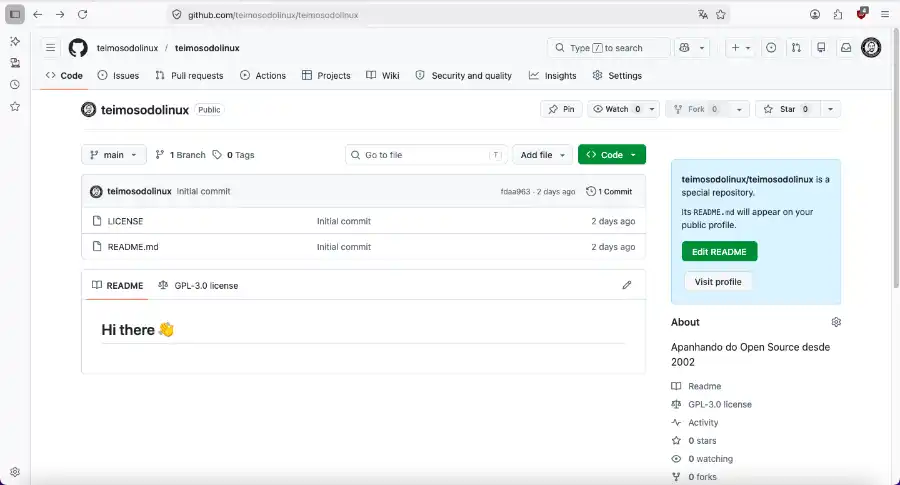Open commit hash fdaa963
Image resolution: width=900 pixels, height=485 pixels.
point(515,192)
